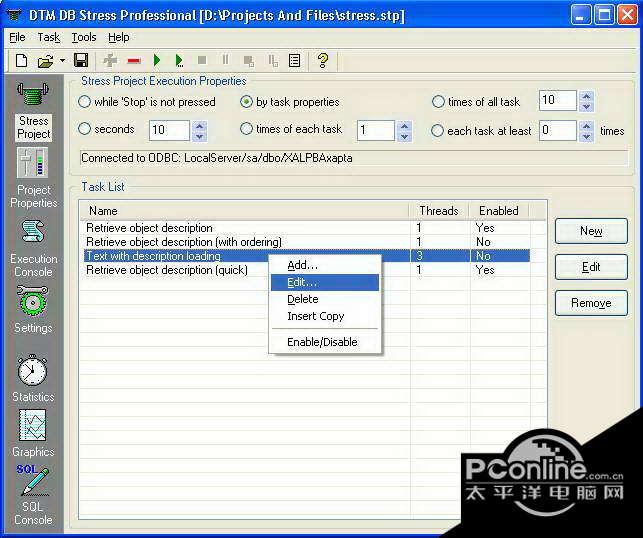Click the stacked squares toolbar icon after Pause

coord(249,61)
